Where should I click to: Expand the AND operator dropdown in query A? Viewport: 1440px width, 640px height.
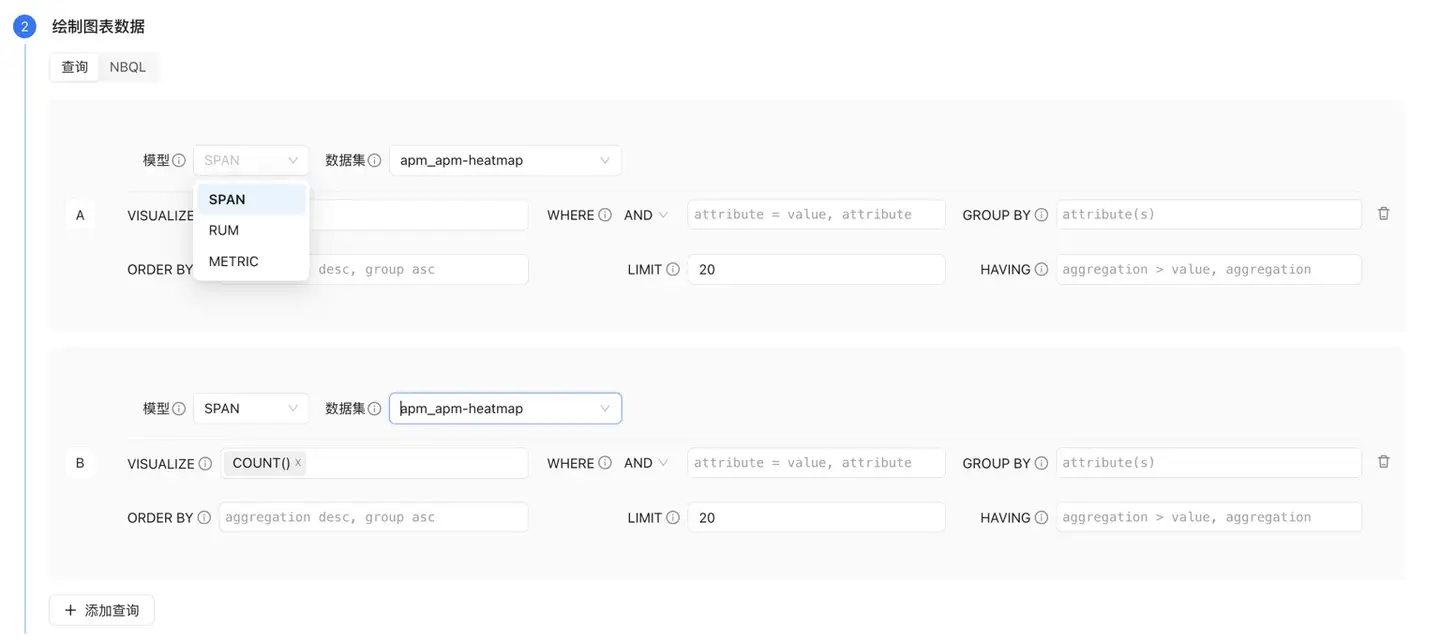[646, 215]
